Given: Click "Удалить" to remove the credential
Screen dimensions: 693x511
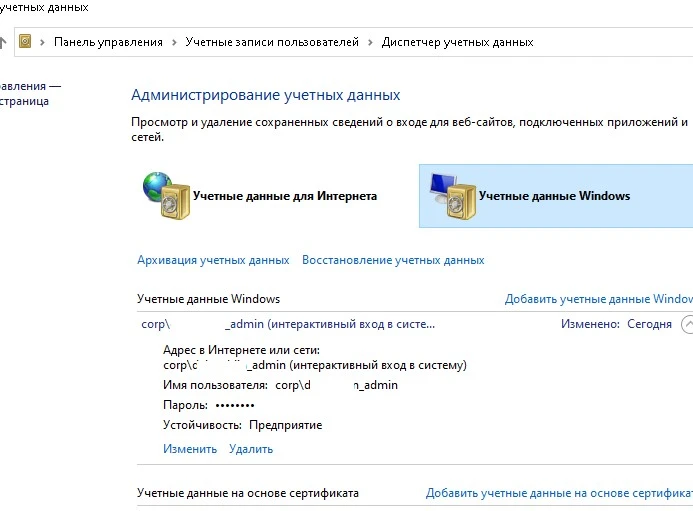Looking at the screenshot, I should click(251, 449).
